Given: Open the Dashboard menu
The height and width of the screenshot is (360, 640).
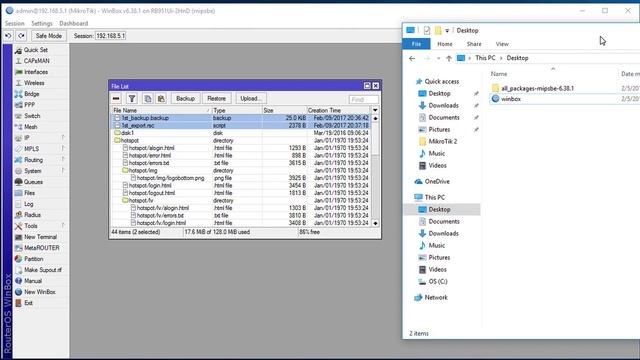Looking at the screenshot, I should click(73, 24).
